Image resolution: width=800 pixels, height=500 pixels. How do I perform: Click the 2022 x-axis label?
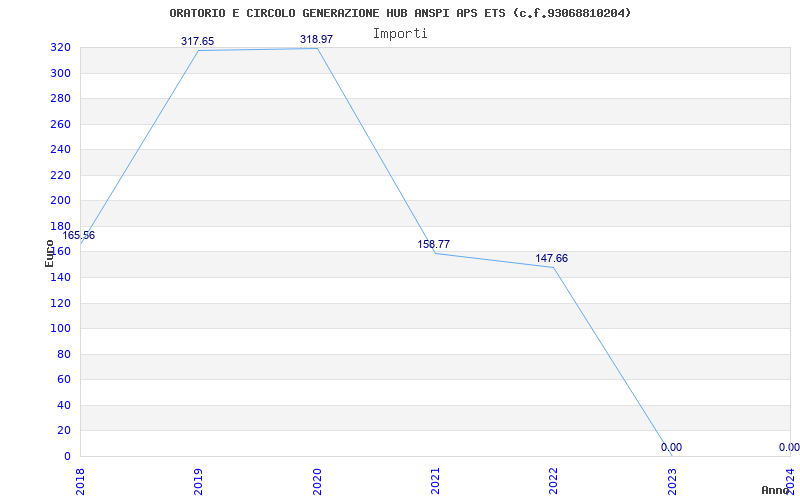pos(554,480)
